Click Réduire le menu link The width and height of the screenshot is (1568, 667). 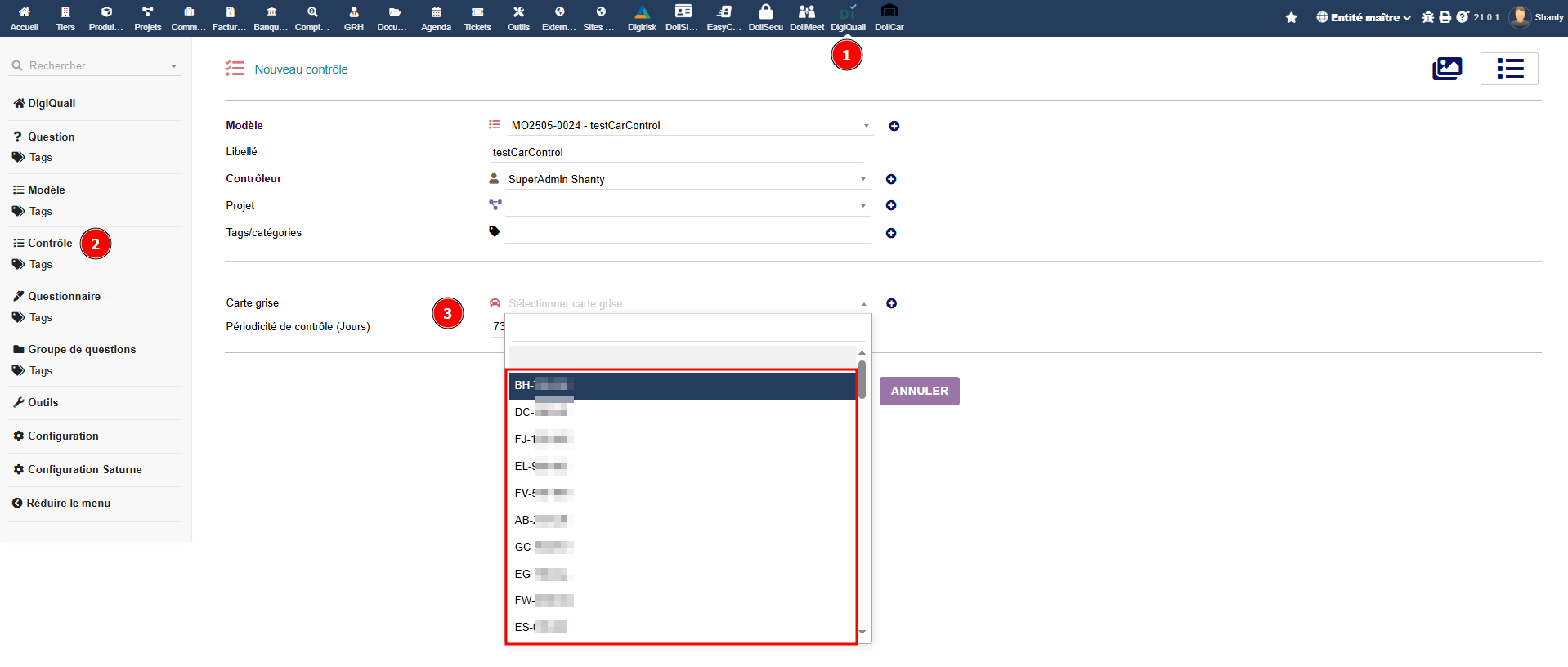(68, 503)
